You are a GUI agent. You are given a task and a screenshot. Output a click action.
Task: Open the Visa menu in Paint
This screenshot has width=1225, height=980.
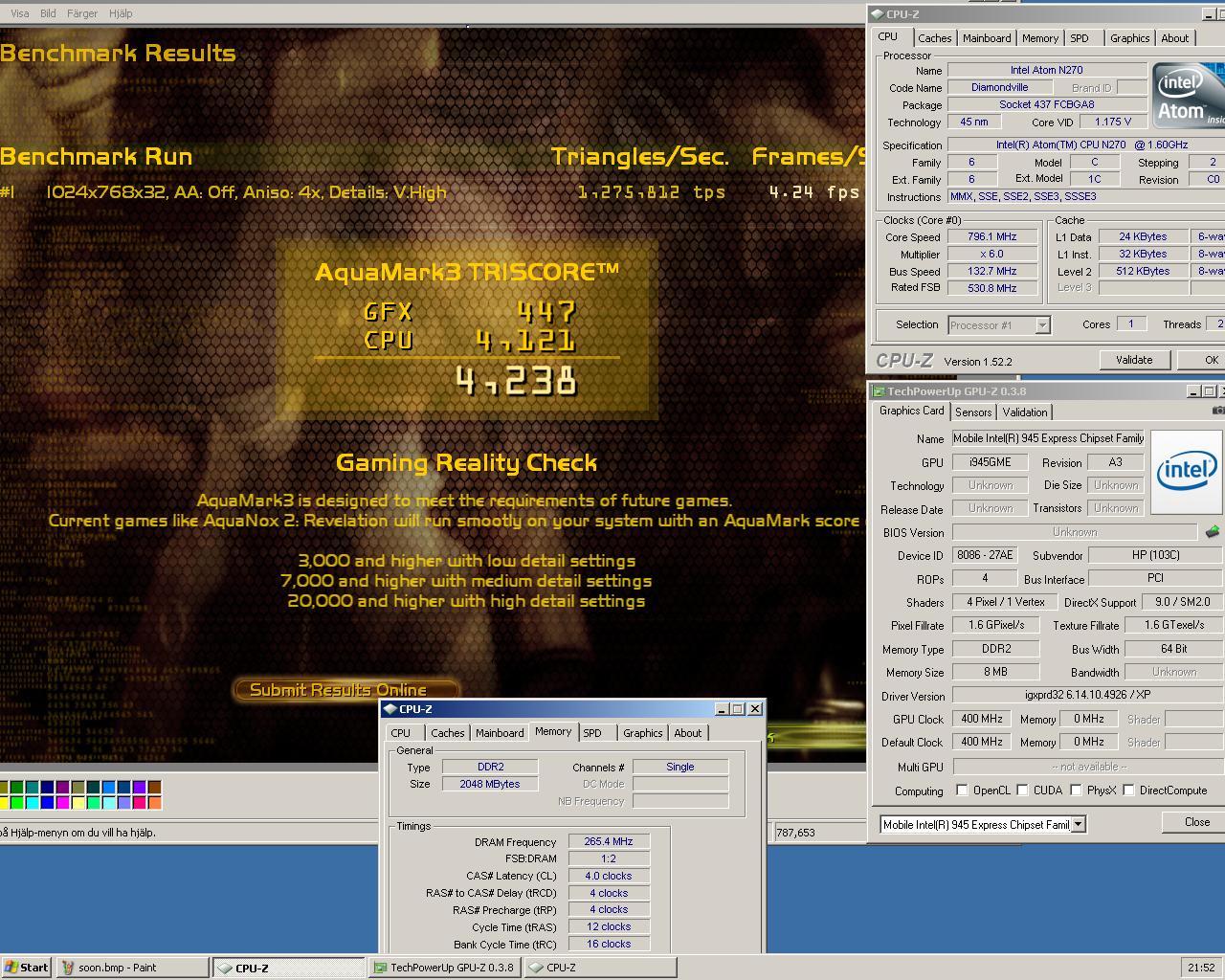[19, 13]
